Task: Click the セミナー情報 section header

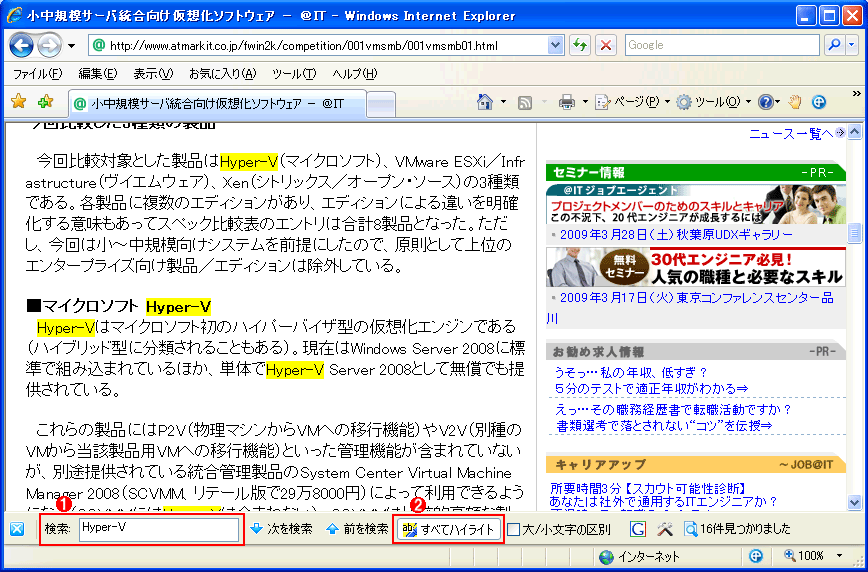Action: point(696,172)
